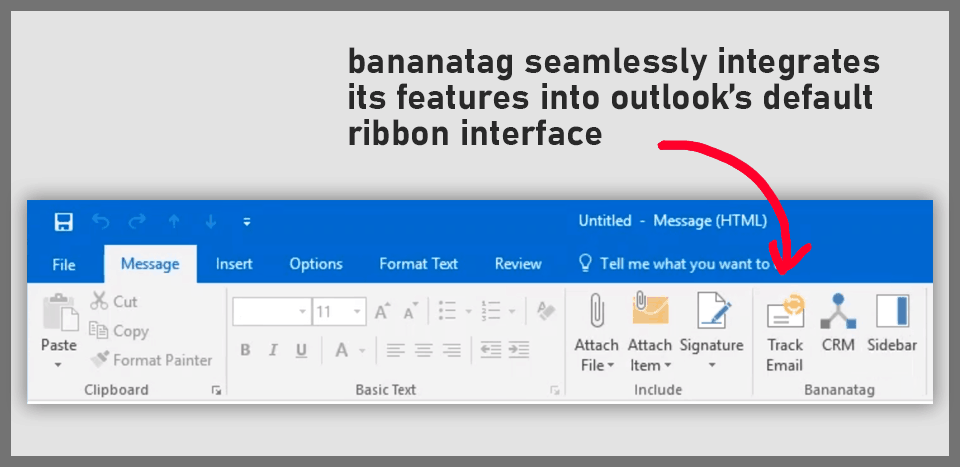Open the Clipboard group dialog launcher
The height and width of the screenshot is (467, 960).
pyautogui.click(x=216, y=391)
